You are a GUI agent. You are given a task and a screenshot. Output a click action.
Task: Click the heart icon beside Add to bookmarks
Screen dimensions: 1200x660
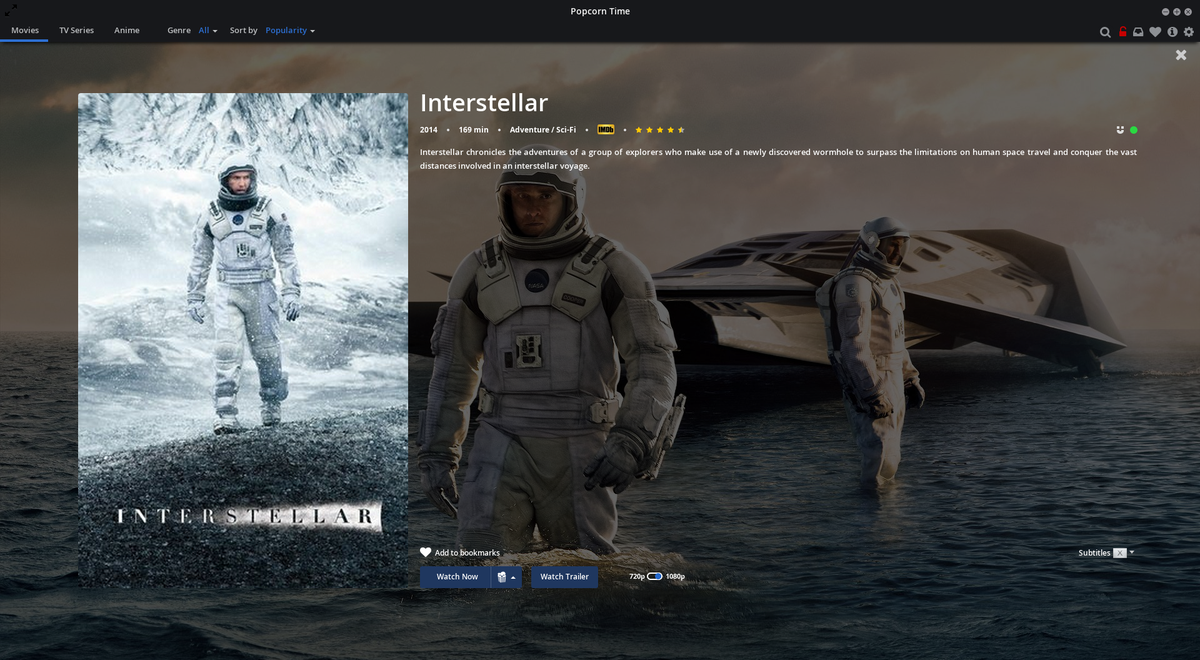pyautogui.click(x=426, y=553)
